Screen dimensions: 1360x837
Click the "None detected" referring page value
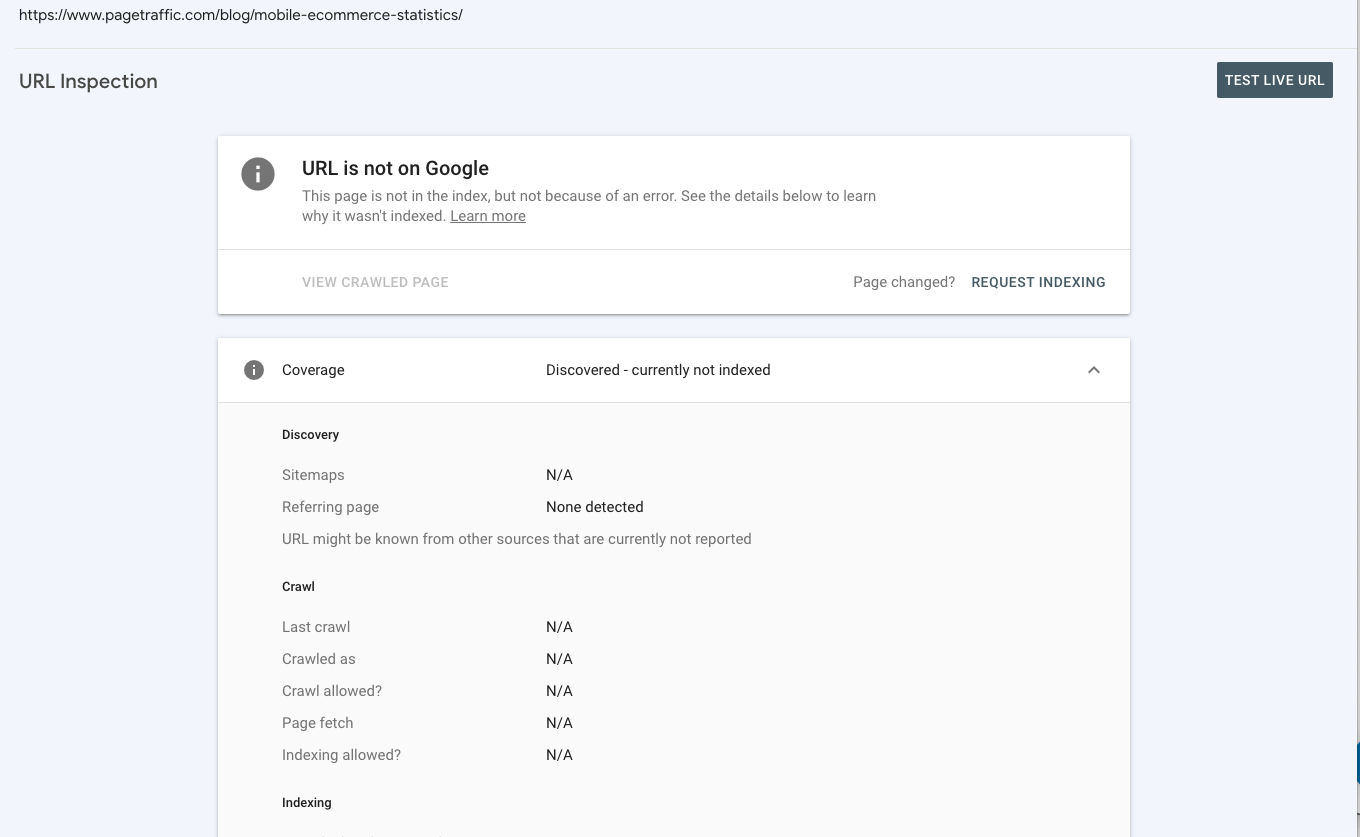coord(594,507)
